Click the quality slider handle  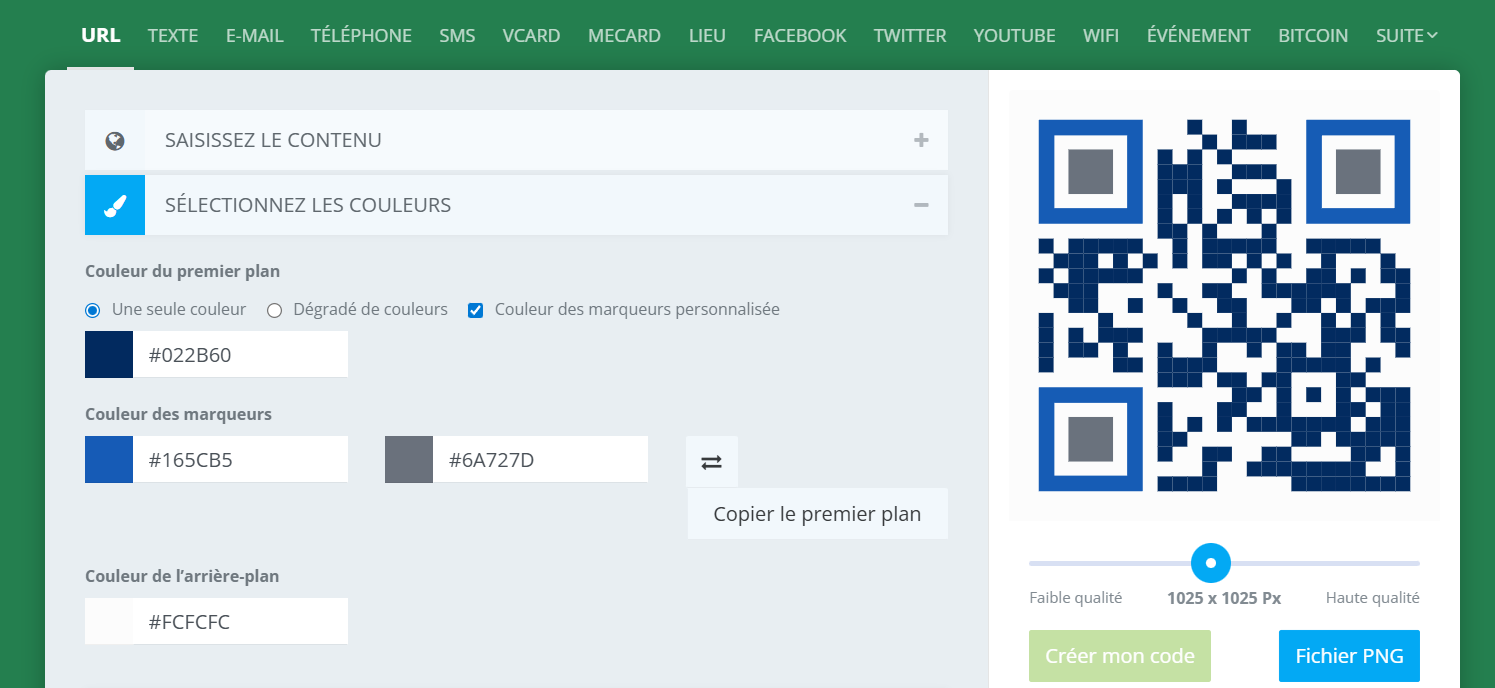click(1211, 563)
